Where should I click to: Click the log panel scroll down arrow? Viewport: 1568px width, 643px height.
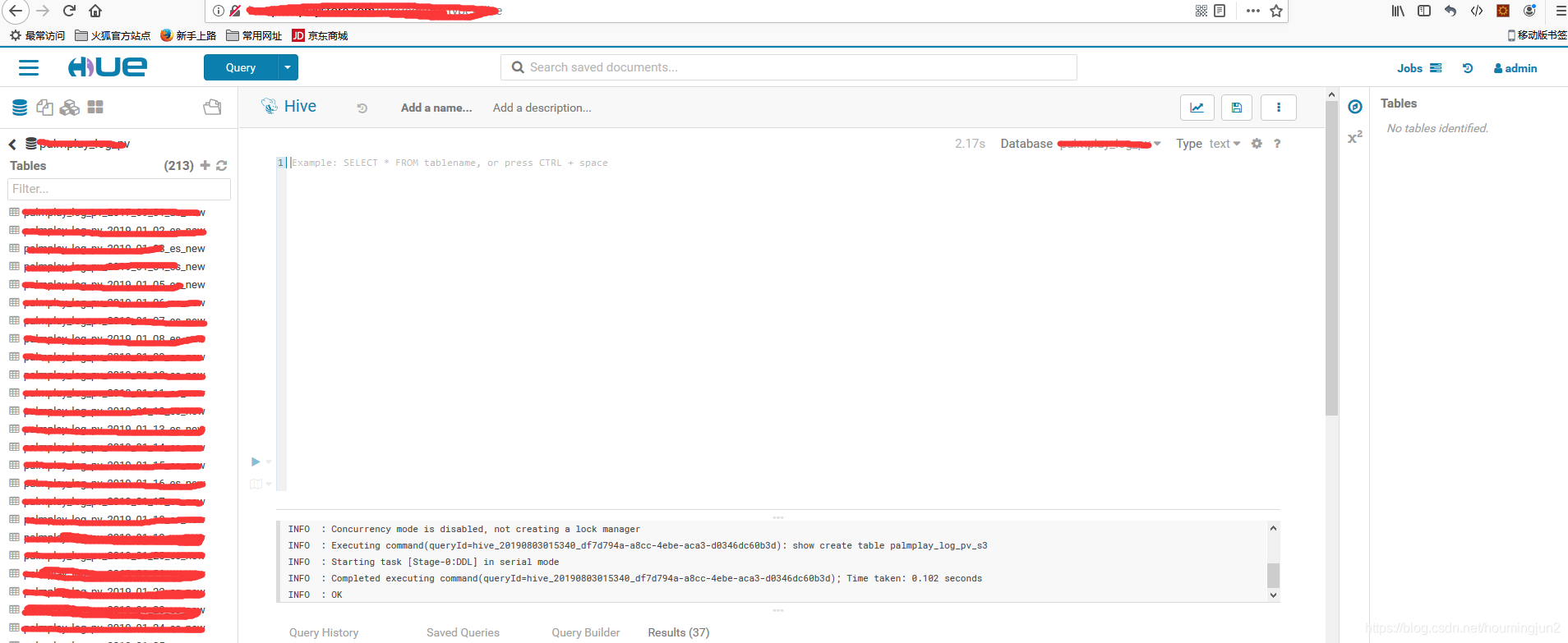tap(1273, 595)
